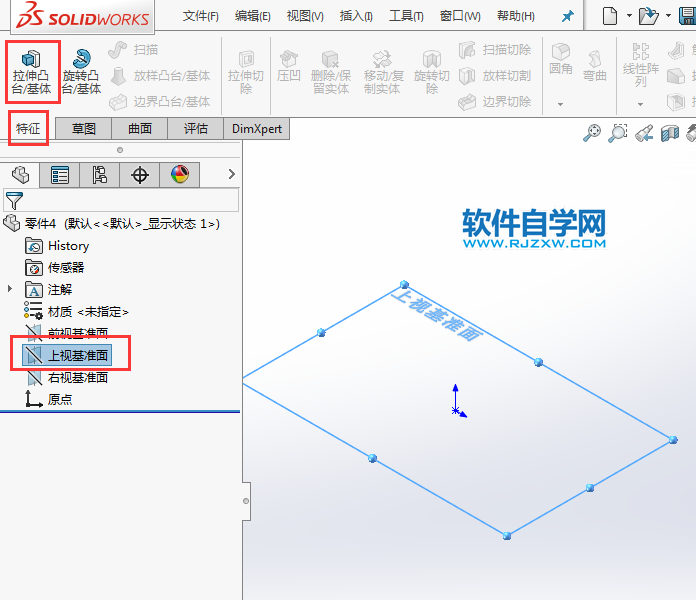Select the 零件4 root tree item
The width and height of the screenshot is (696, 600).
click(112, 223)
